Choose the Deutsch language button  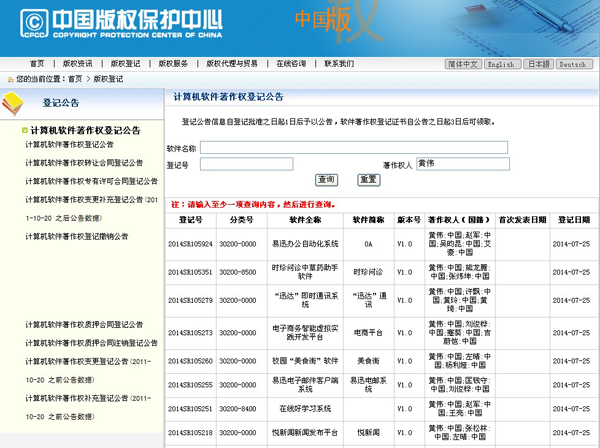pos(573,64)
